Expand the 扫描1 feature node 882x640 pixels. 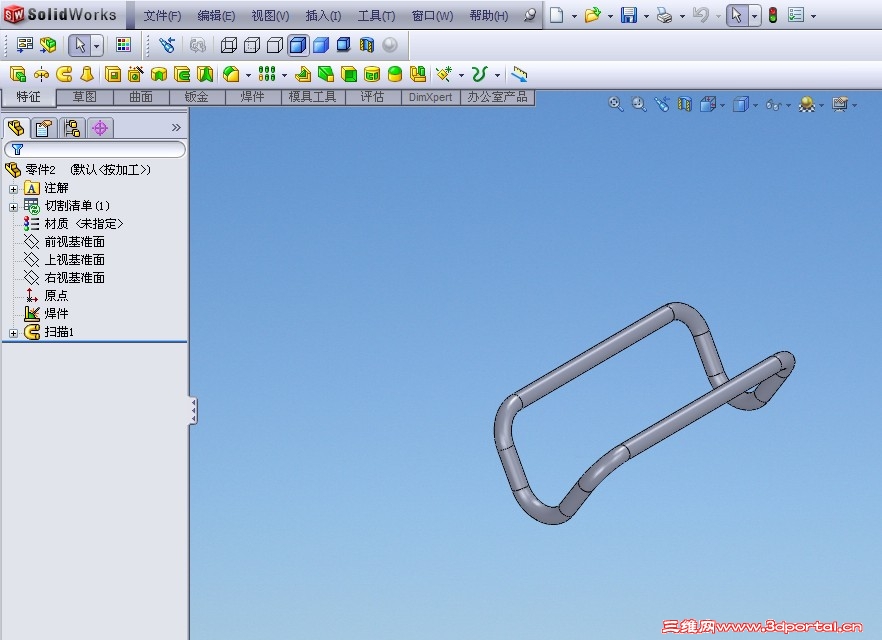(14, 333)
